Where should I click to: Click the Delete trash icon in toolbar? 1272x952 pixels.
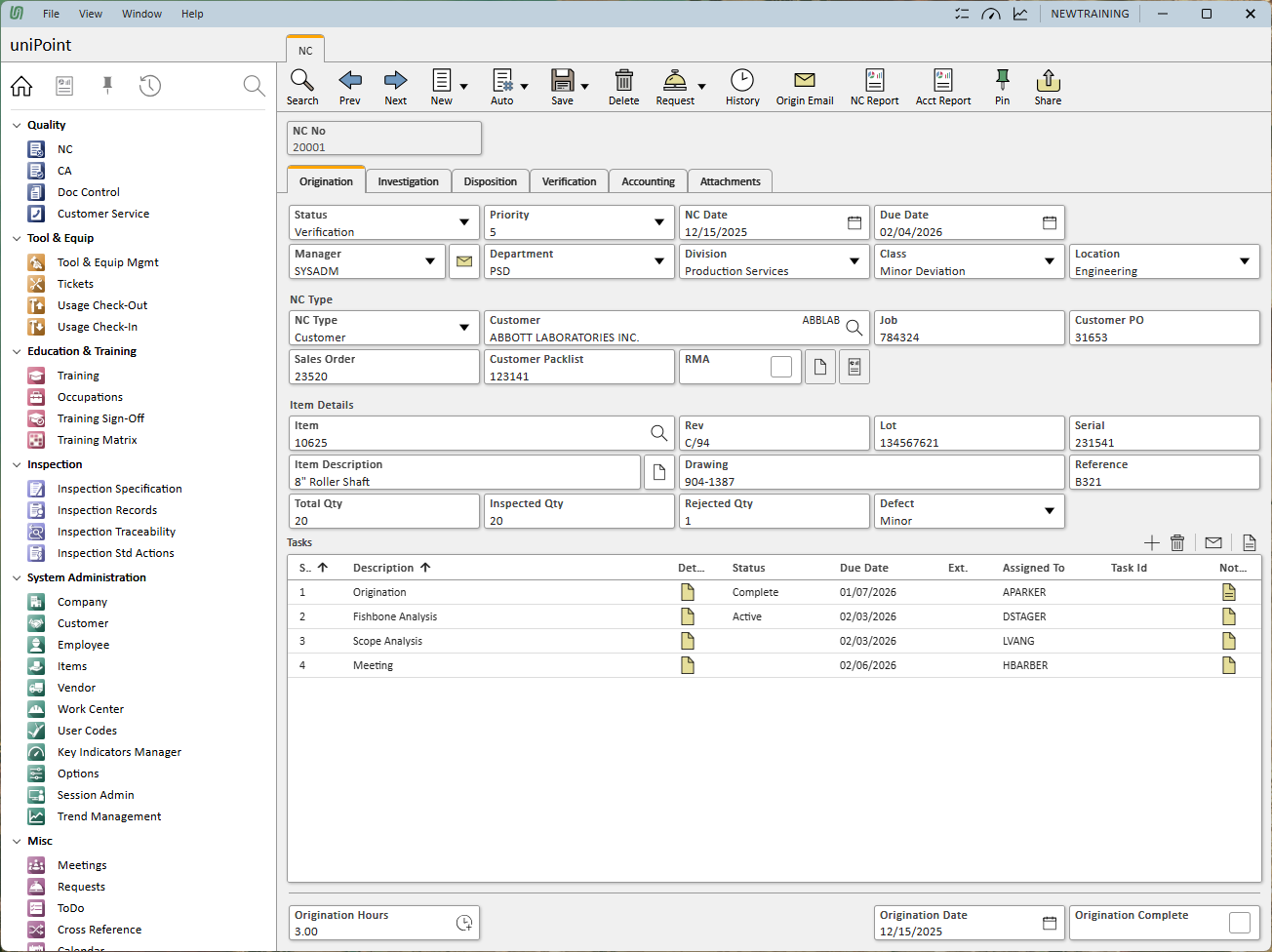(624, 80)
